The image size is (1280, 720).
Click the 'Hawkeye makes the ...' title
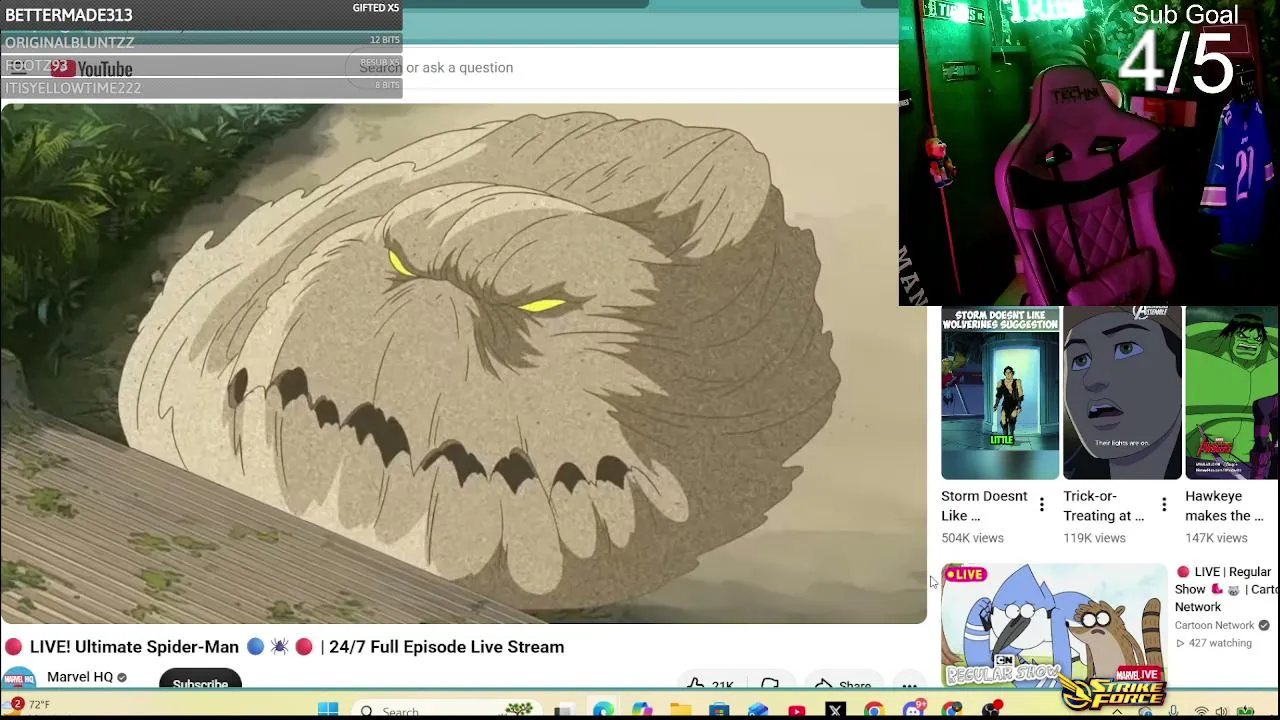[1224, 506]
